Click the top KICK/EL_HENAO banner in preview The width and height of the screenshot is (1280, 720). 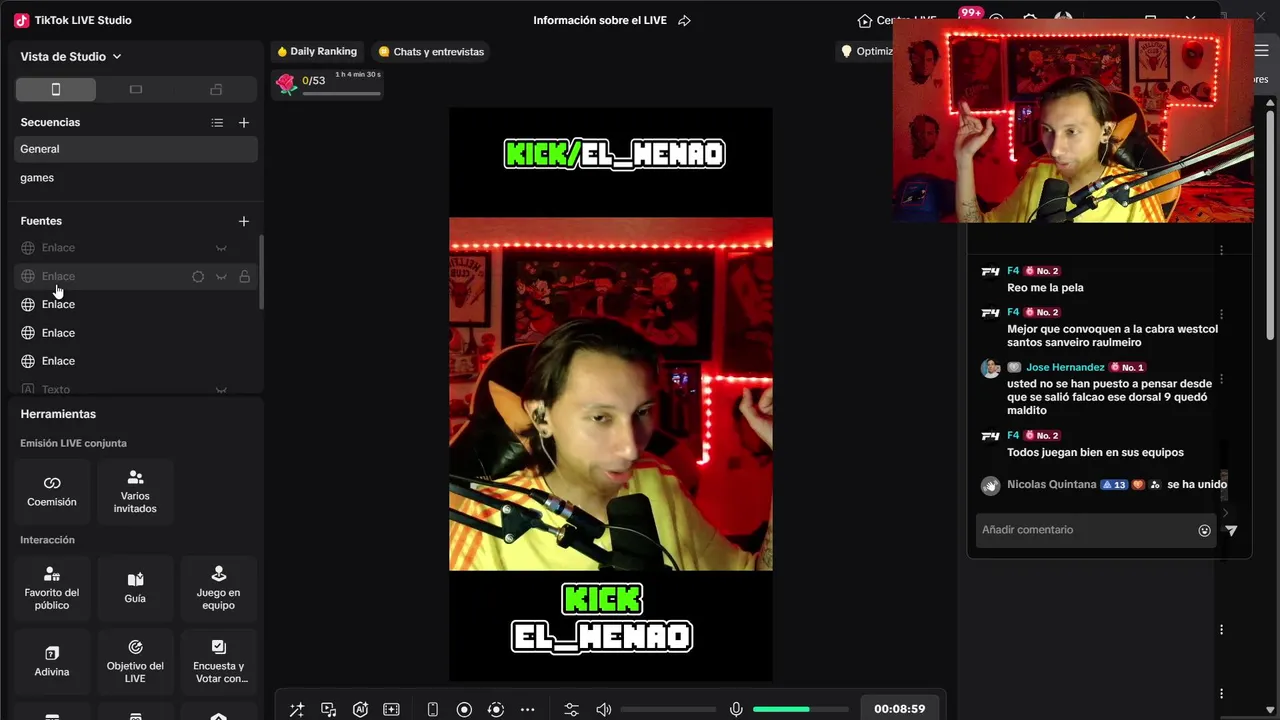pyautogui.click(x=614, y=154)
